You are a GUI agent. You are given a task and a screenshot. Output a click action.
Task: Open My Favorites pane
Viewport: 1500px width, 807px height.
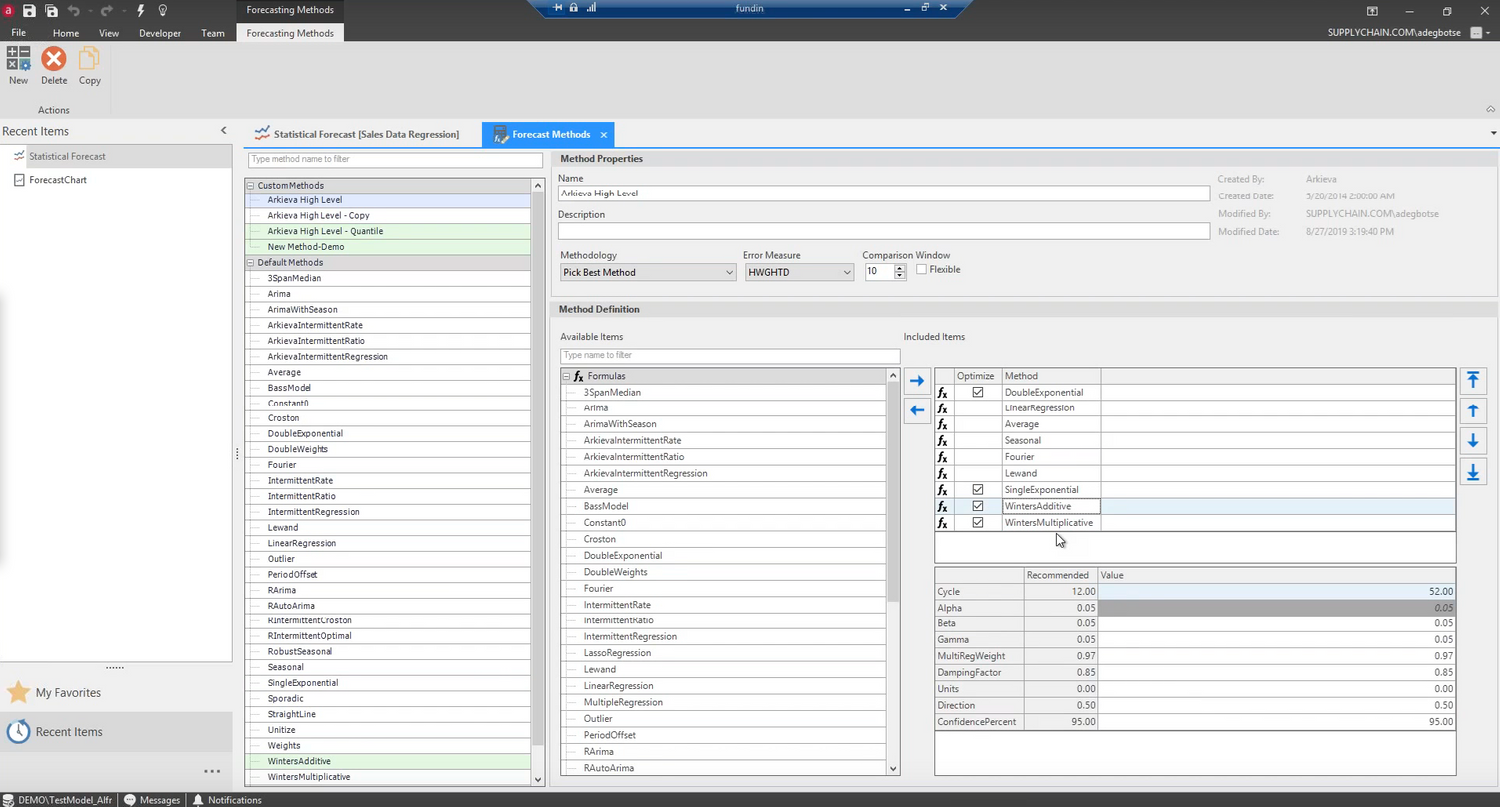tap(116, 692)
